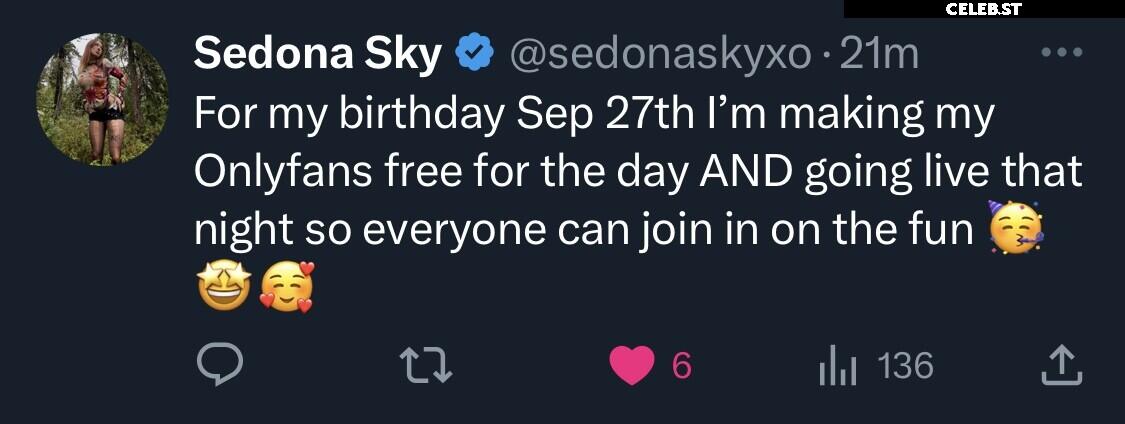
Task: Click the like count number 6
Action: click(682, 367)
